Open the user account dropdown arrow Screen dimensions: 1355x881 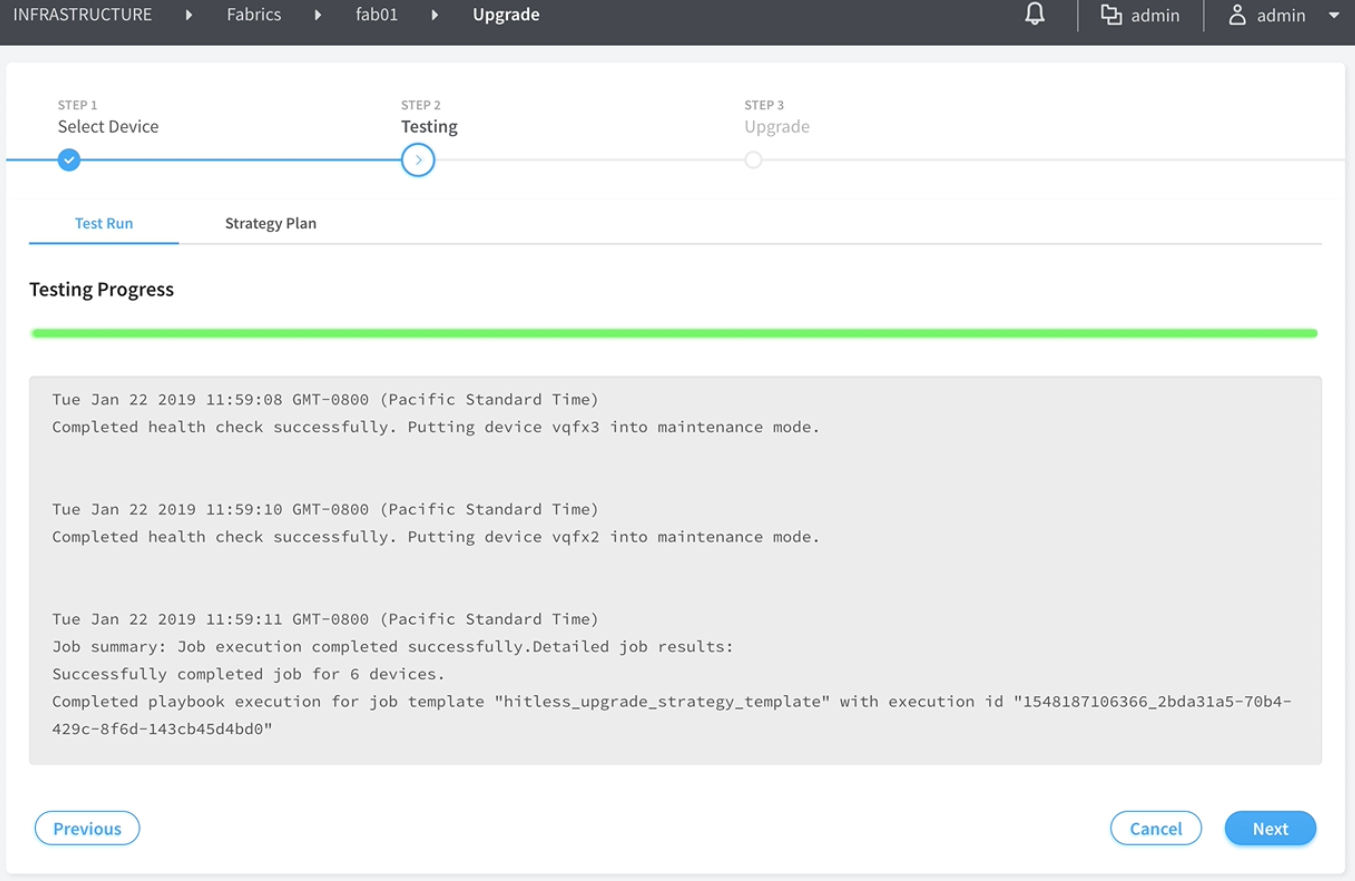point(1333,16)
